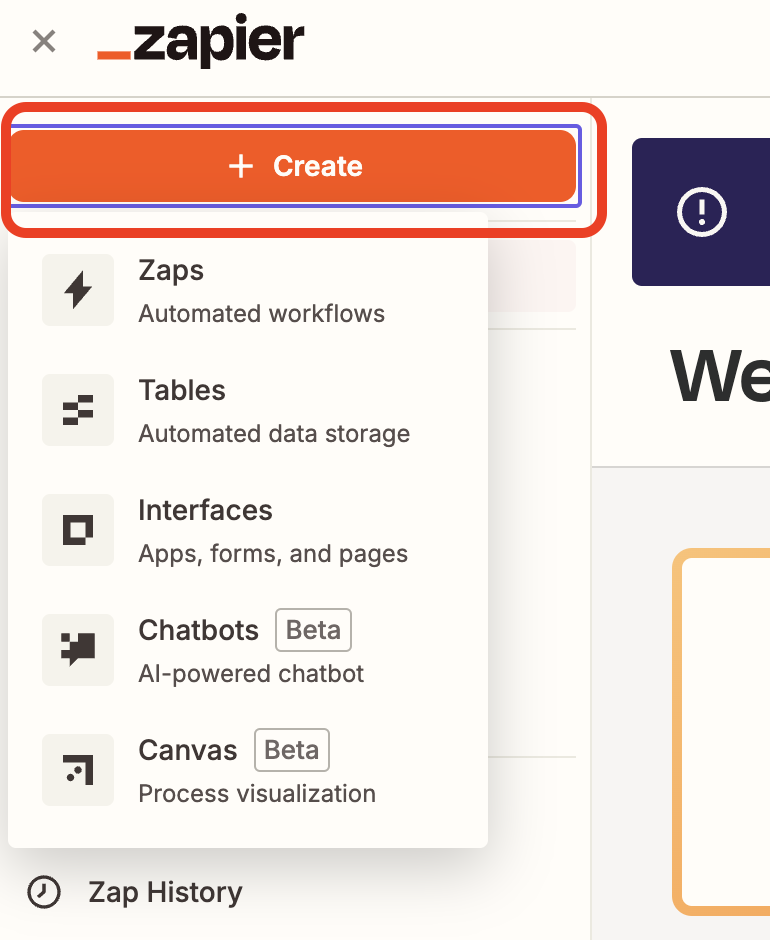
Task: Click the Zapier logo
Action: point(200,44)
